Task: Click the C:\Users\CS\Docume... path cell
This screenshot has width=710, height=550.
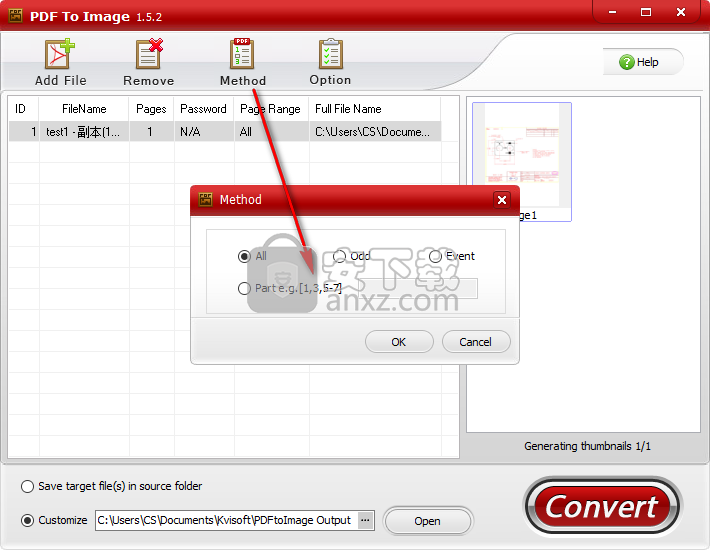Action: click(x=374, y=132)
